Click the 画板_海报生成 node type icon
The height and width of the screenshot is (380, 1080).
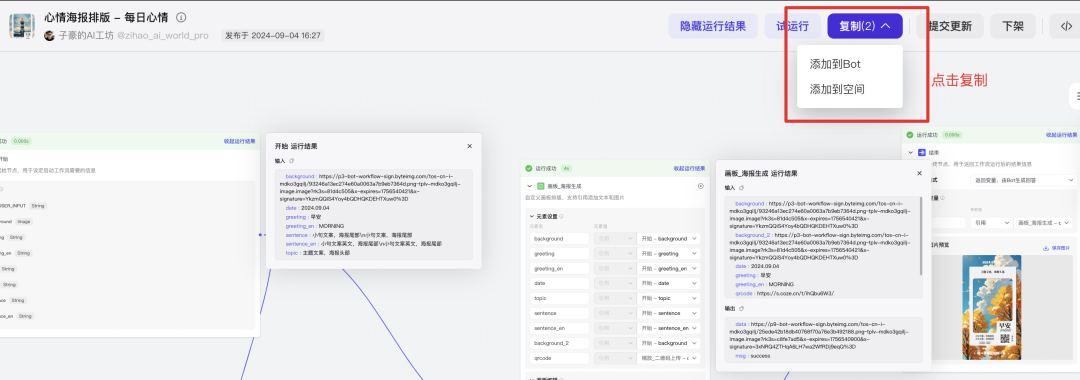(x=541, y=186)
